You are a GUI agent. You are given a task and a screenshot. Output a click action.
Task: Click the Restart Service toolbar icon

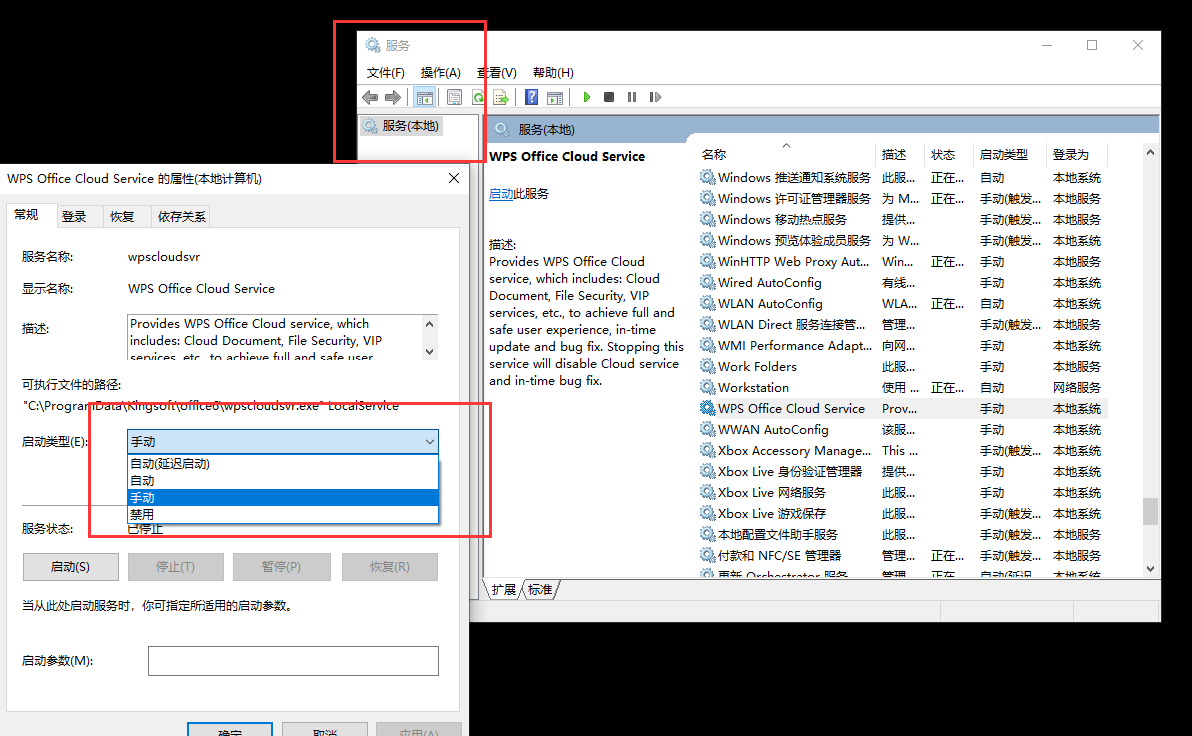pos(655,97)
